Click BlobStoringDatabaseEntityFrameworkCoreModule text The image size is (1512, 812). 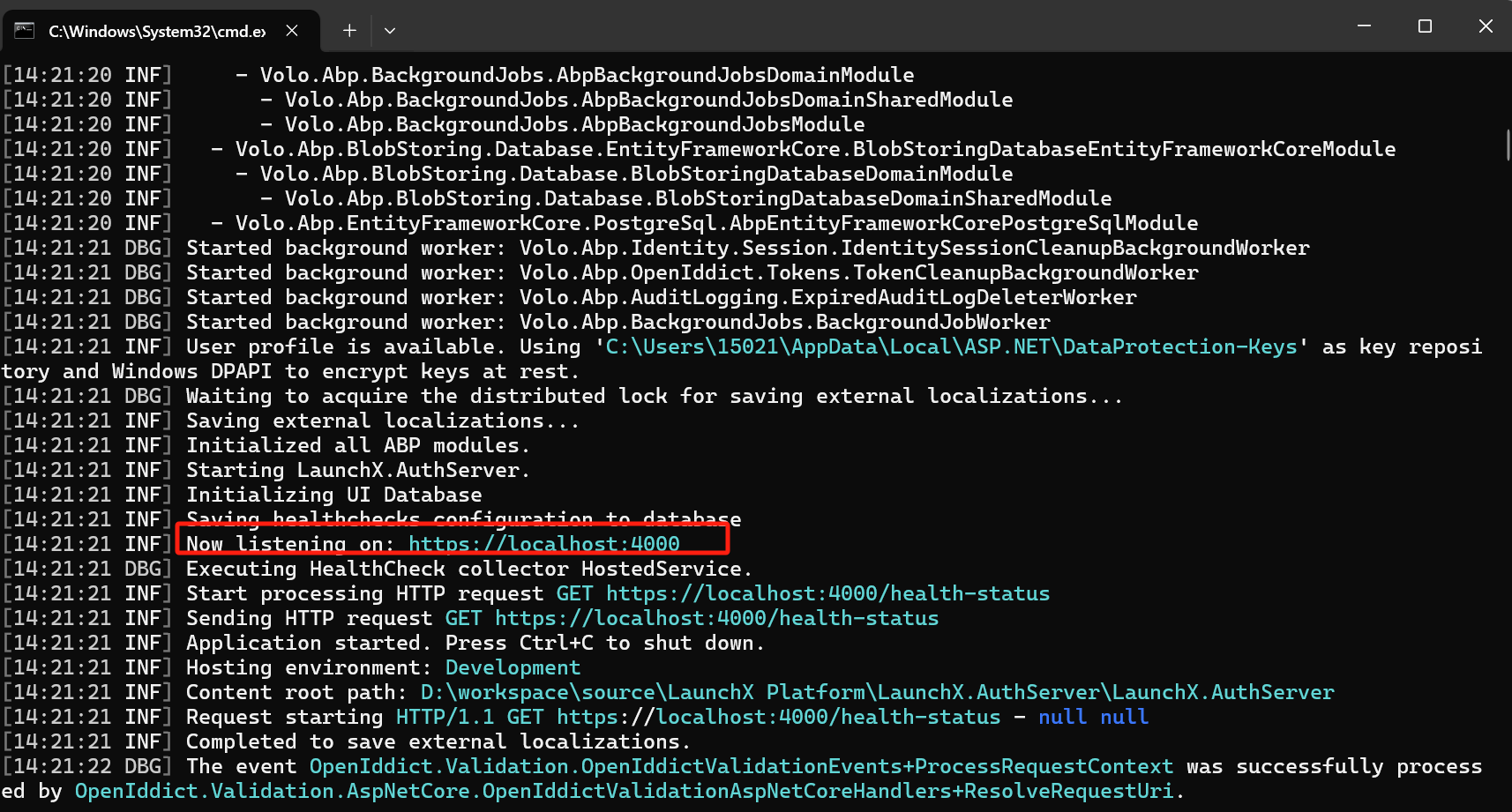(x=1124, y=149)
